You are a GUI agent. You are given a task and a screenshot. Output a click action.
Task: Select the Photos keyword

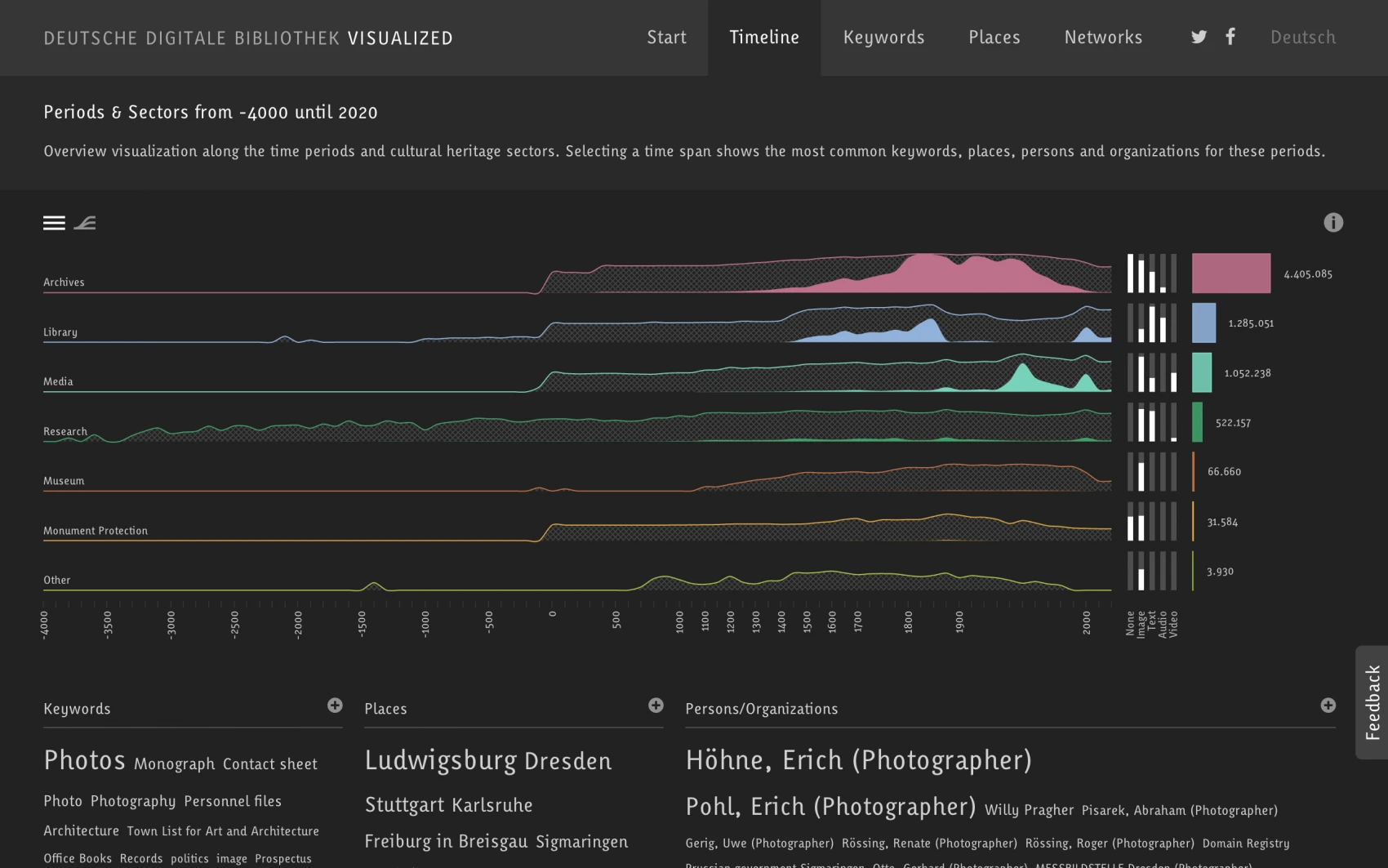coord(84,760)
